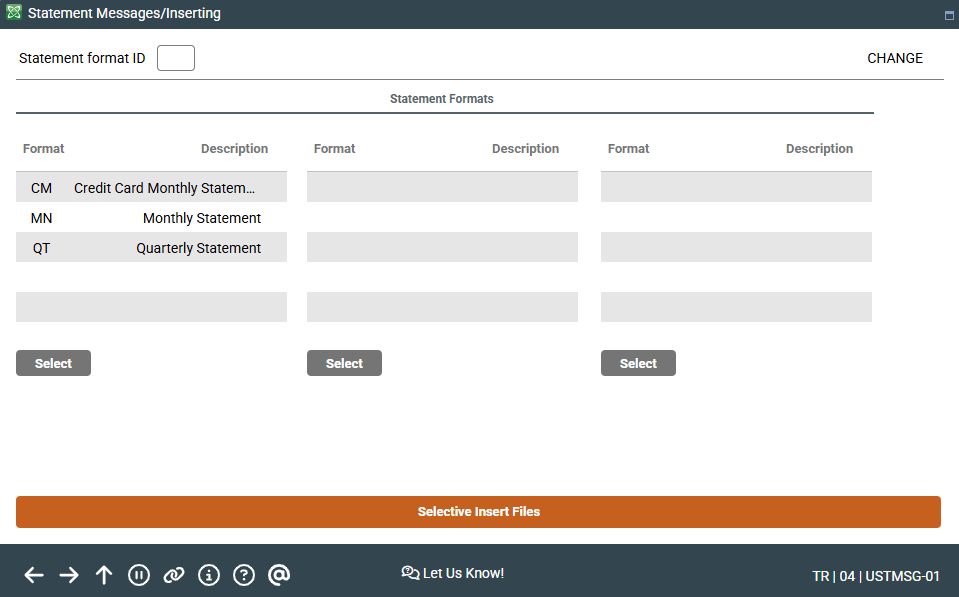Click the maximize window icon in title bar
This screenshot has width=959, height=597.
[948, 16]
